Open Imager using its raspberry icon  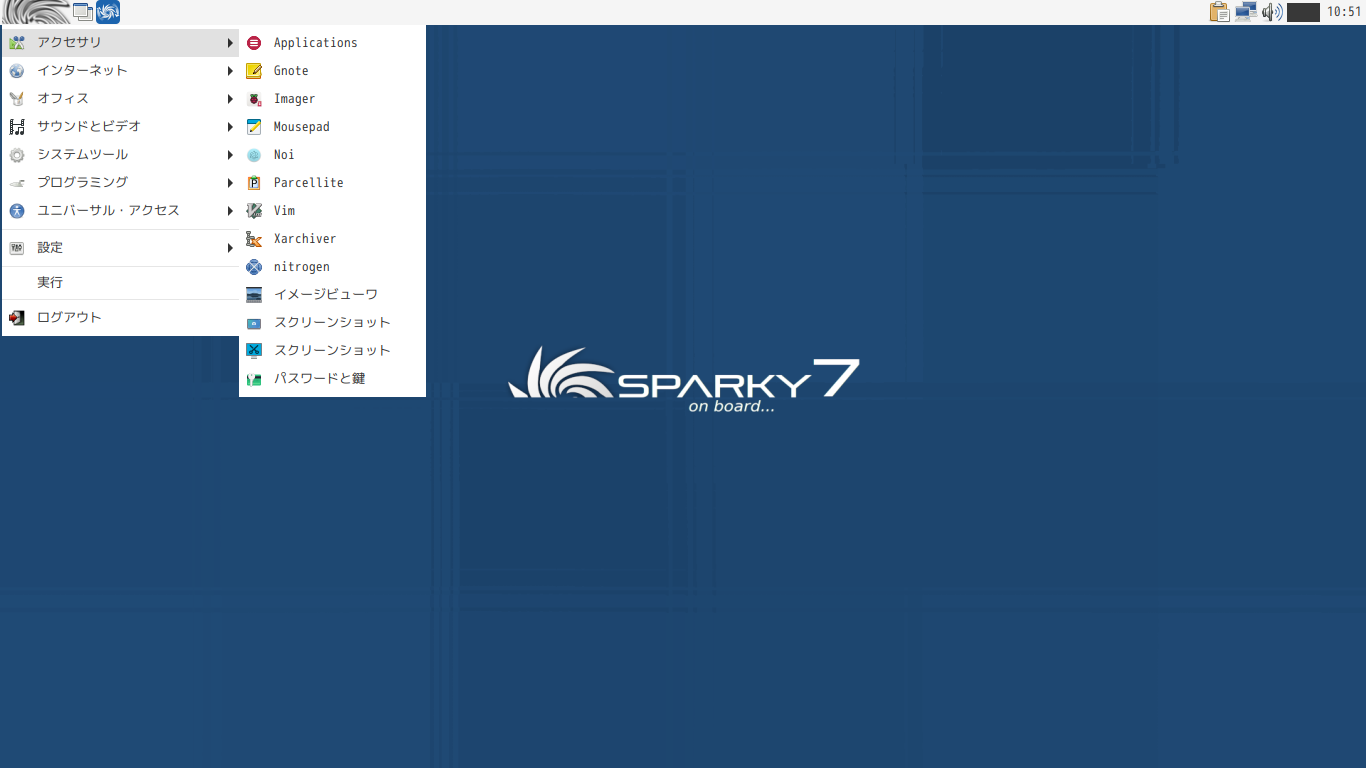click(254, 99)
